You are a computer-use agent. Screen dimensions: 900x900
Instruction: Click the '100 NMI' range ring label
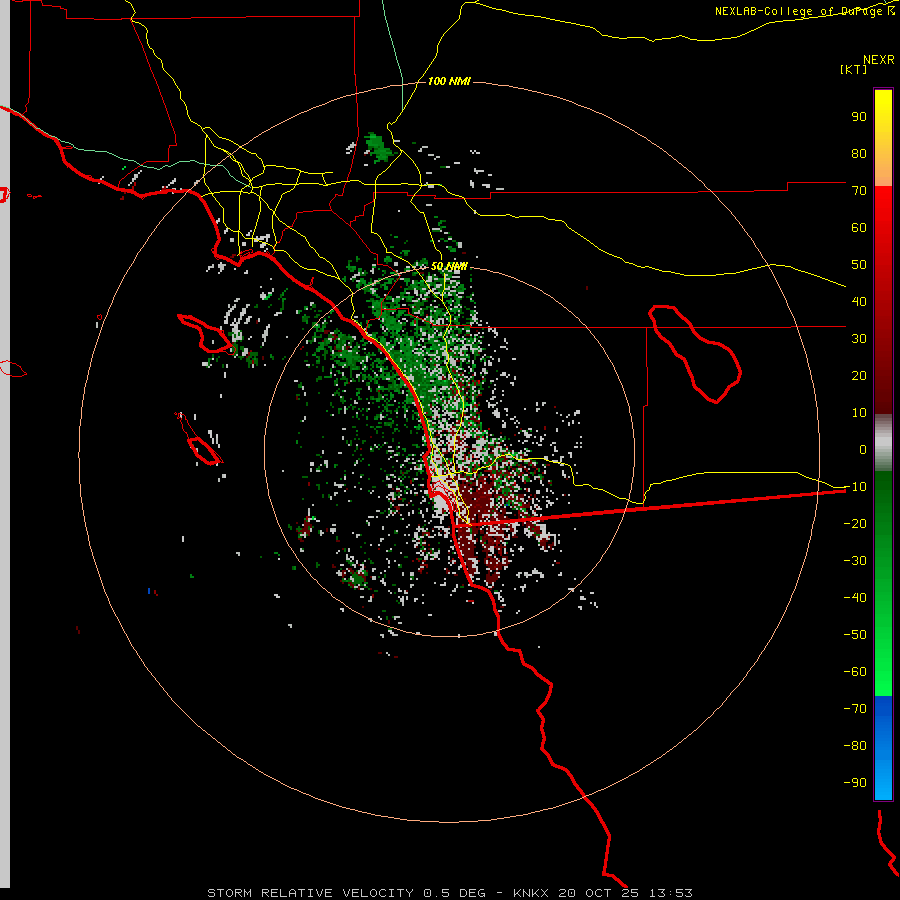tap(449, 81)
